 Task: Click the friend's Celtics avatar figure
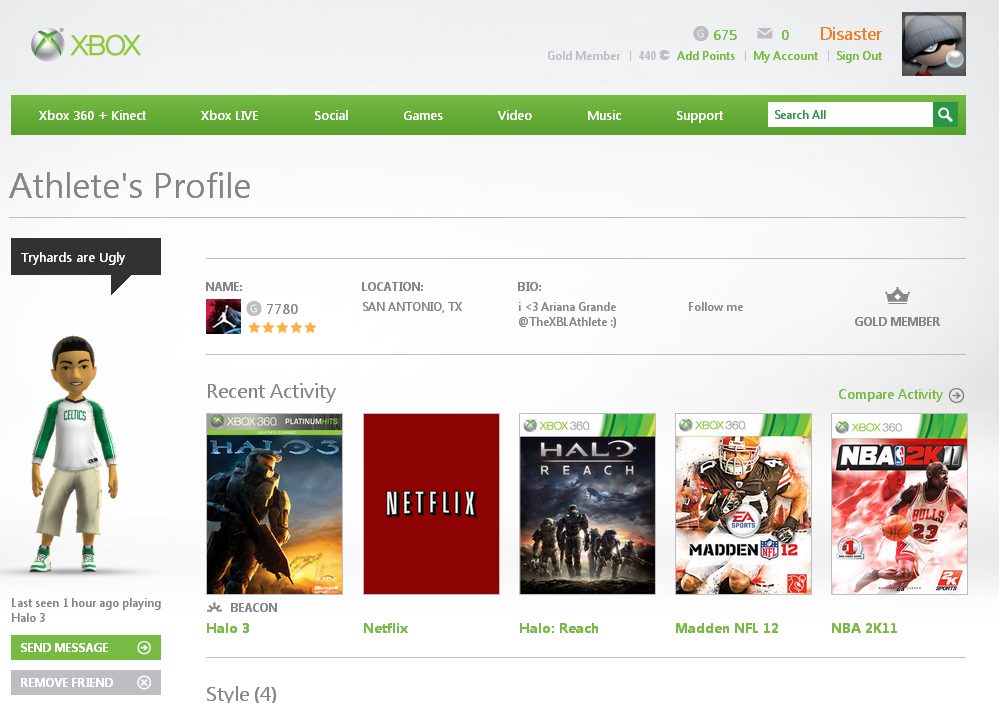point(75,454)
